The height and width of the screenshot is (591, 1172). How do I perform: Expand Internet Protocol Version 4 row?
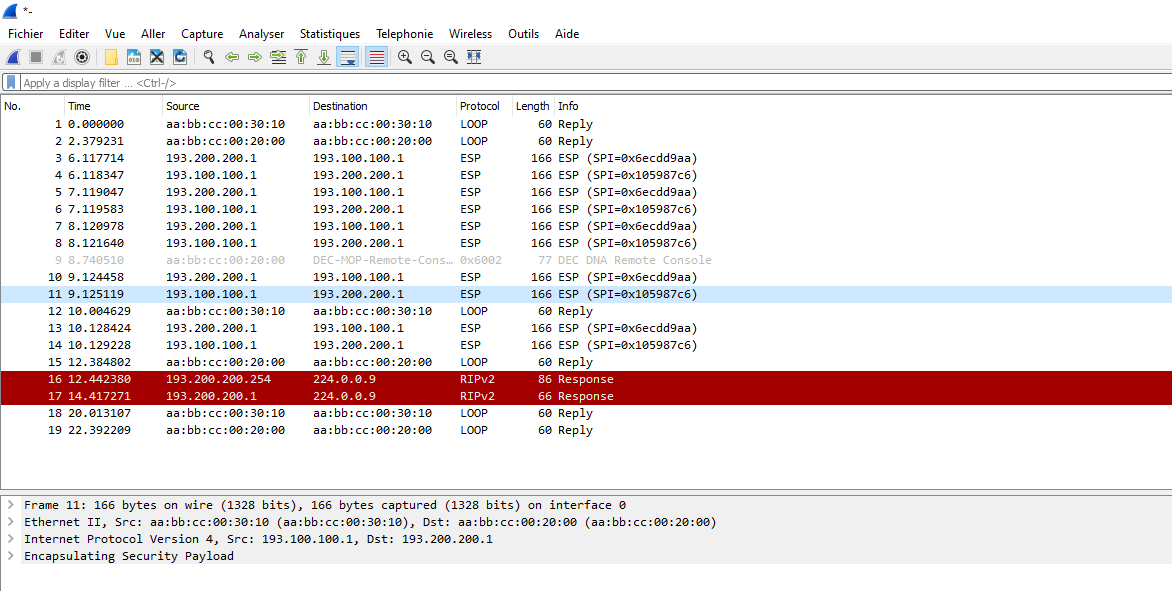pos(10,539)
